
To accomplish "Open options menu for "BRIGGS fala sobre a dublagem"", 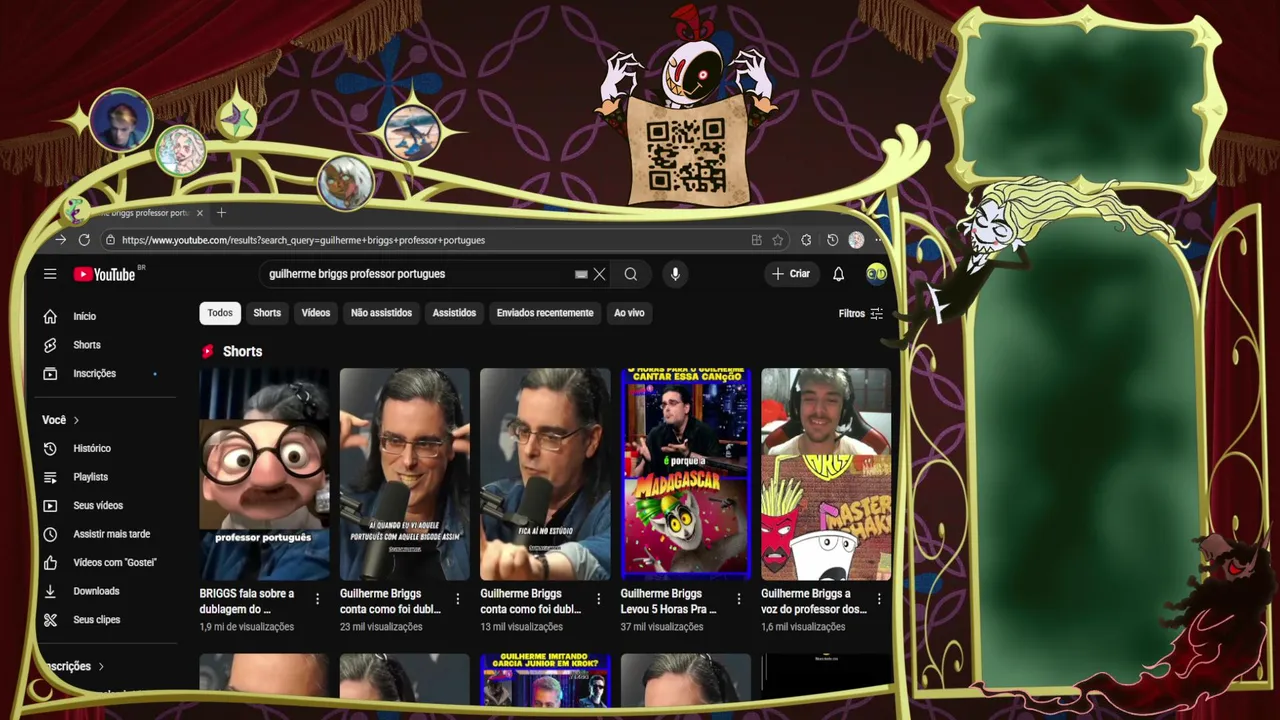I will point(318,599).
